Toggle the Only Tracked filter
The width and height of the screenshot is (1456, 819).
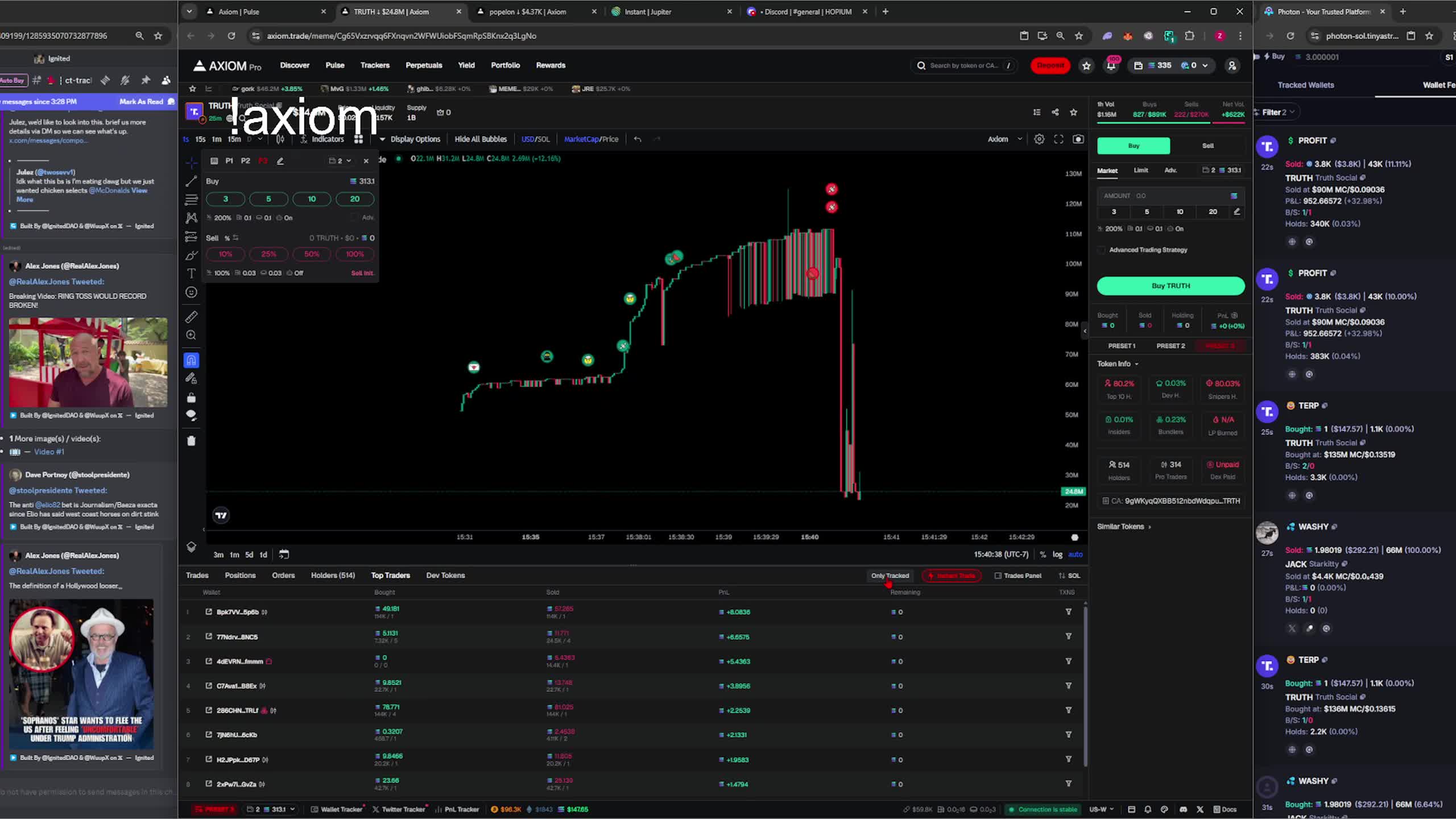click(890, 576)
